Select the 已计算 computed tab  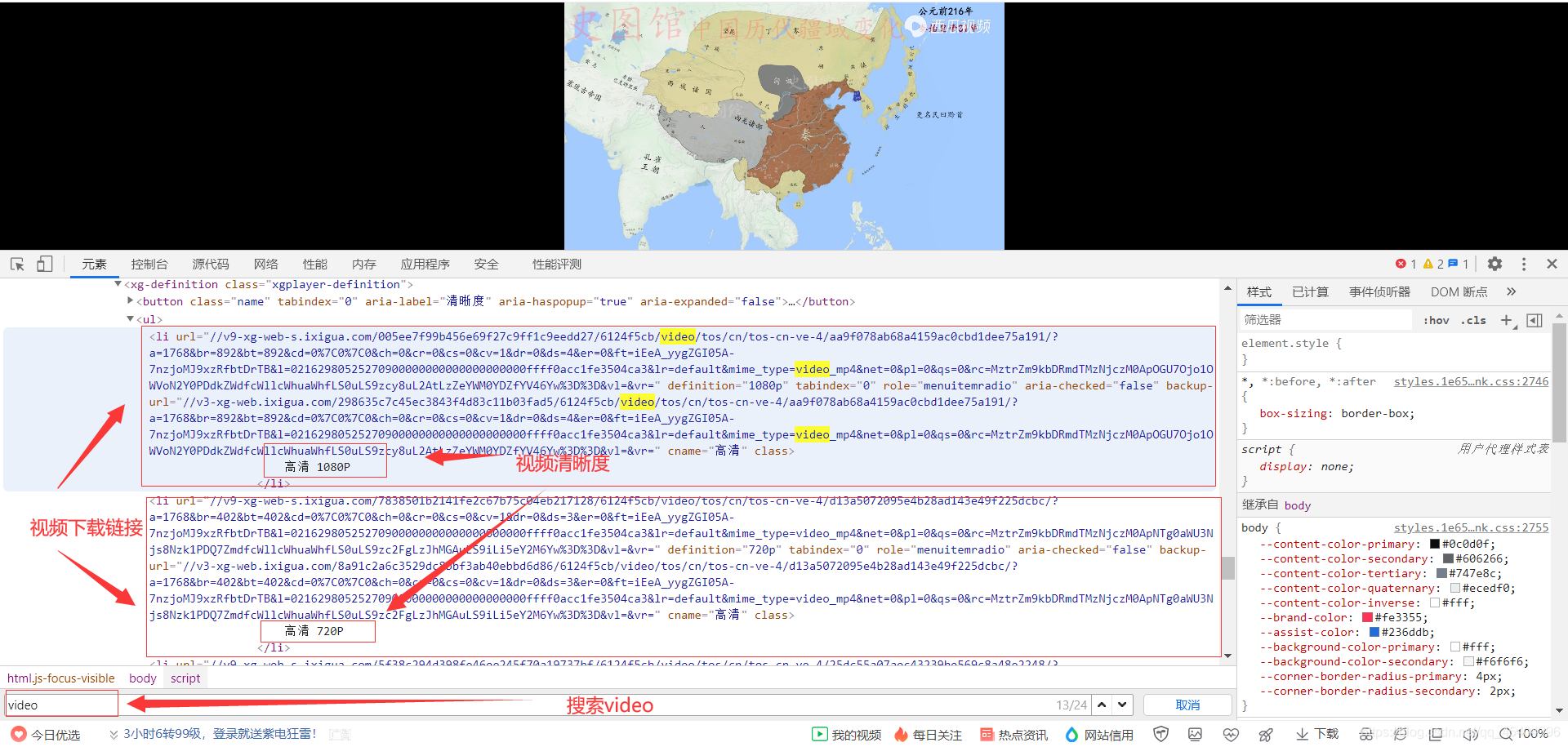[x=1310, y=291]
